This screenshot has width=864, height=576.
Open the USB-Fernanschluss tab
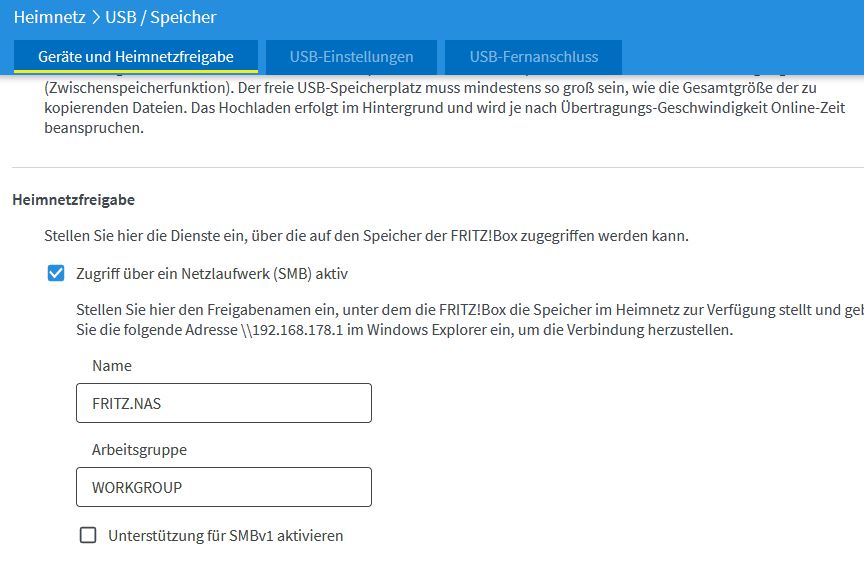coord(533,56)
